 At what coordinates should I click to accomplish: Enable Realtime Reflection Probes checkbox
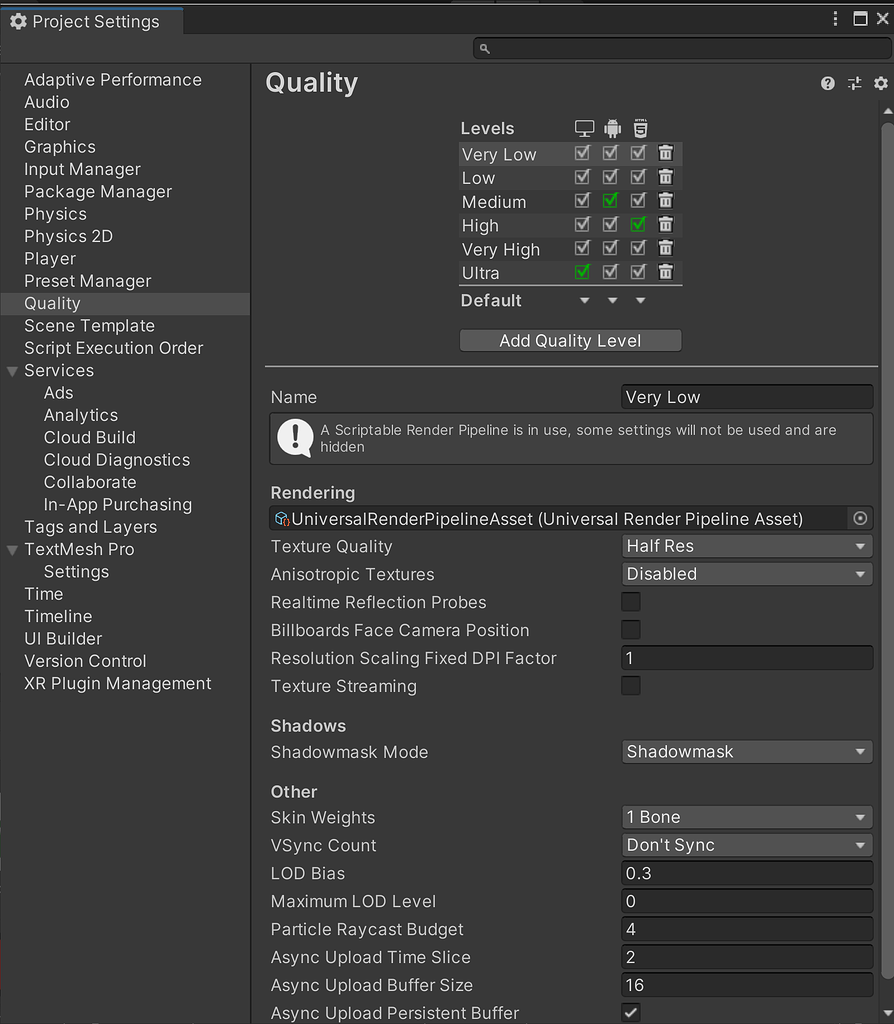631,602
